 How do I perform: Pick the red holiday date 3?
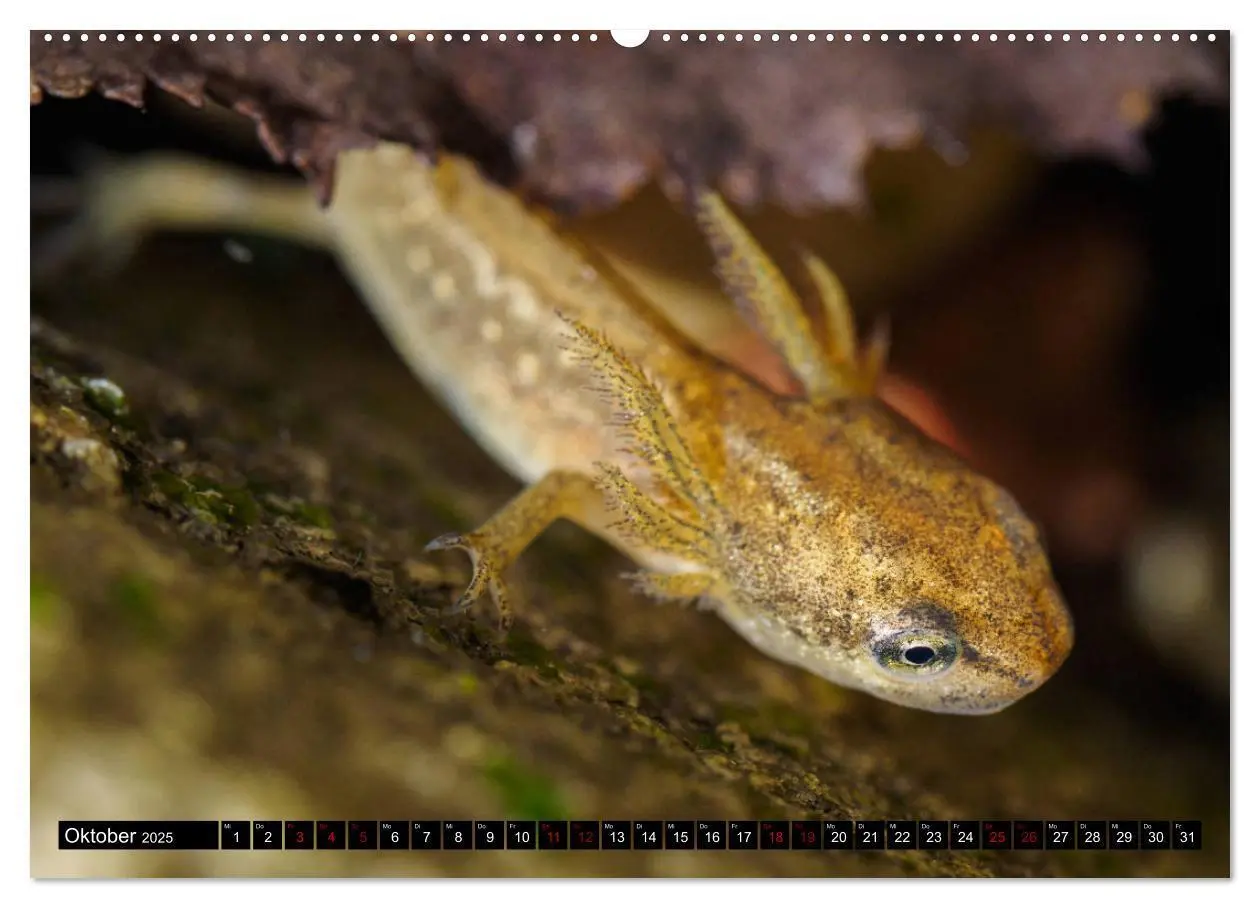pos(299,836)
